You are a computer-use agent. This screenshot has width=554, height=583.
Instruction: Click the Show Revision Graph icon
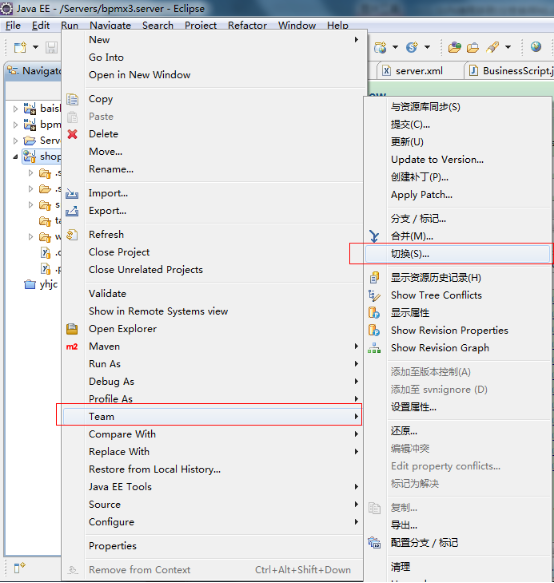[x=374, y=348]
